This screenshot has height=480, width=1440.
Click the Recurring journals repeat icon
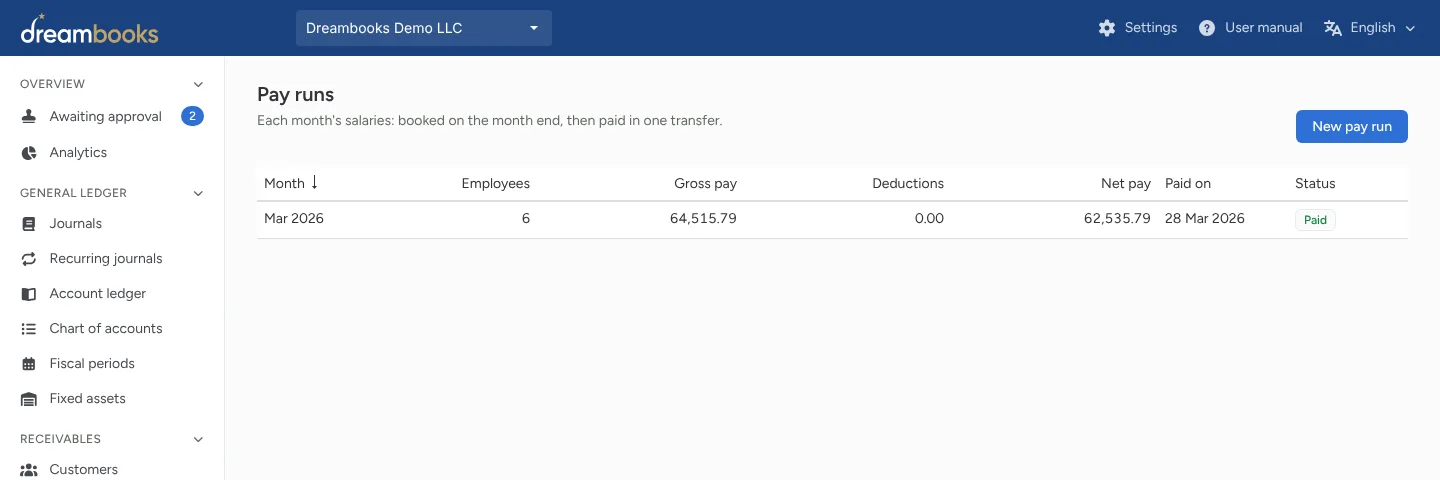pyautogui.click(x=29, y=259)
